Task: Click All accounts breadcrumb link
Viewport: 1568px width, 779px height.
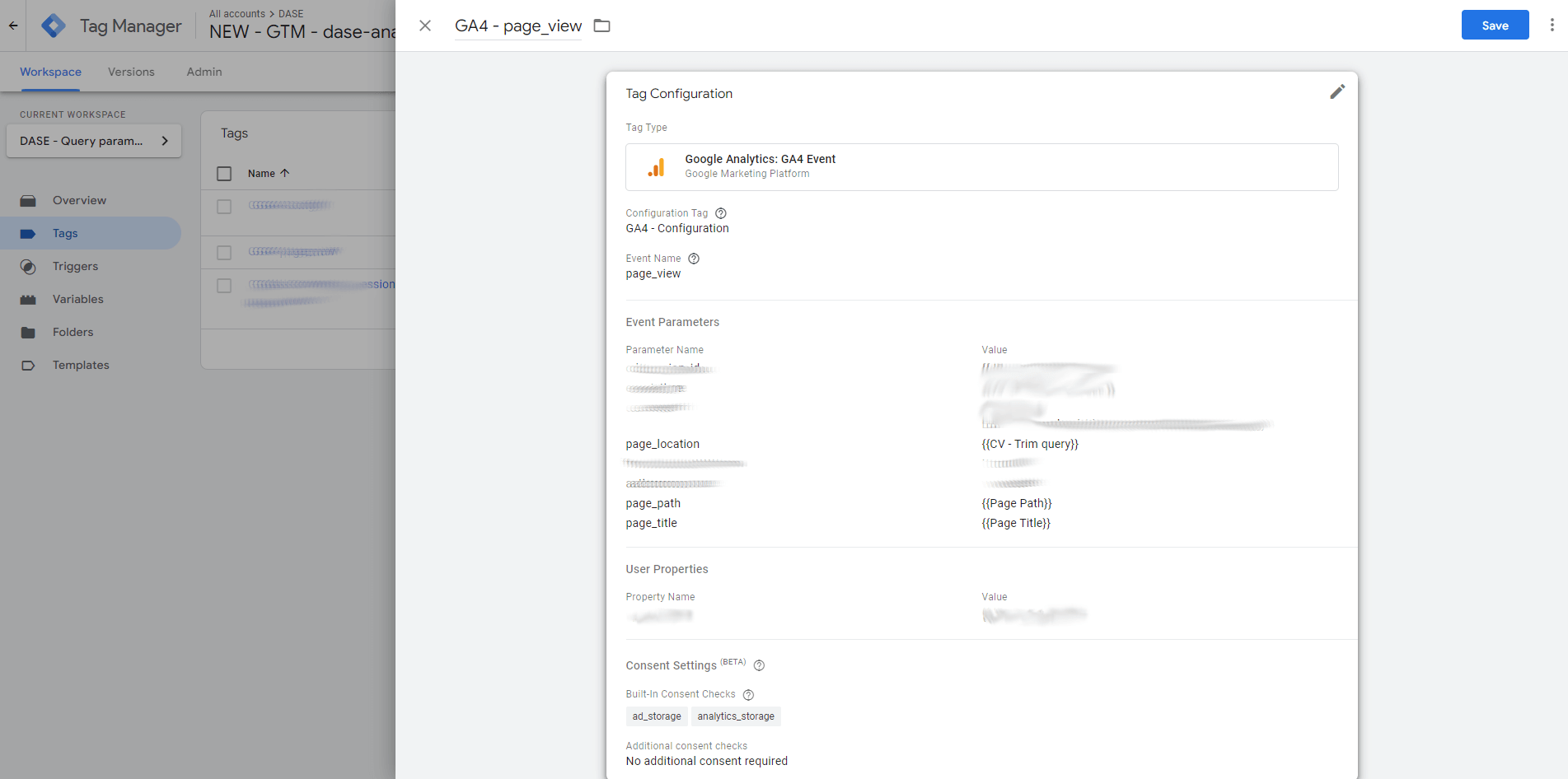Action: pos(237,13)
